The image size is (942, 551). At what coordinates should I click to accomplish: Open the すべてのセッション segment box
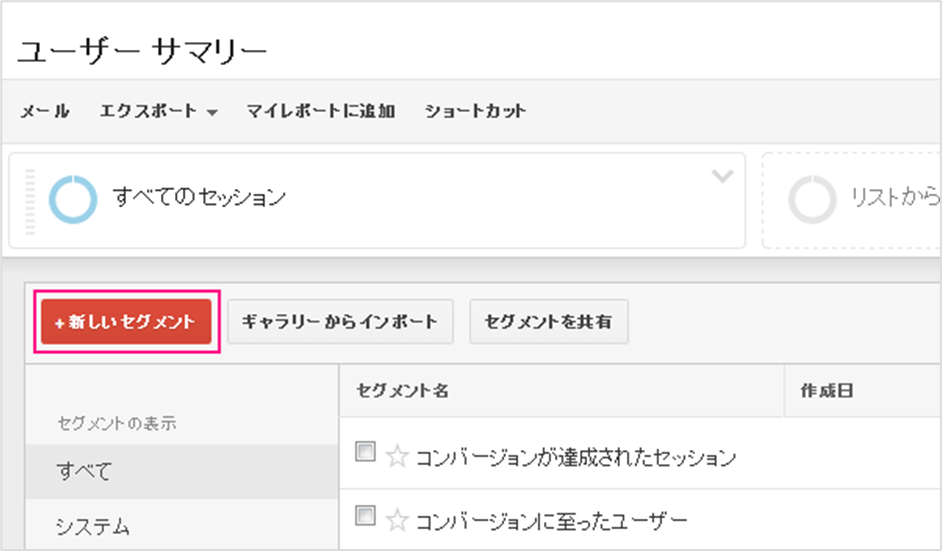(x=377, y=200)
